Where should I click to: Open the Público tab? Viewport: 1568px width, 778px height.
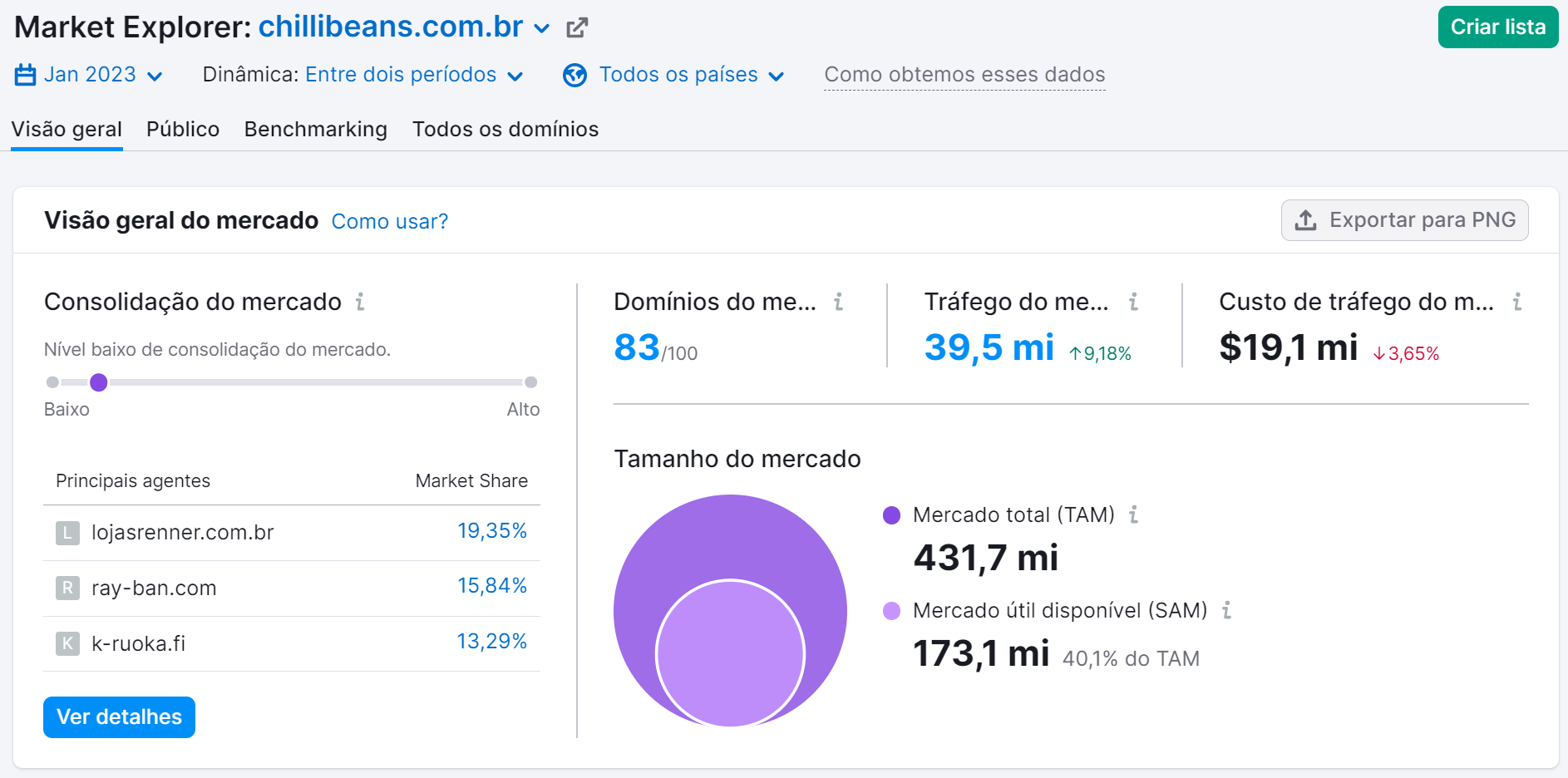coord(182,129)
